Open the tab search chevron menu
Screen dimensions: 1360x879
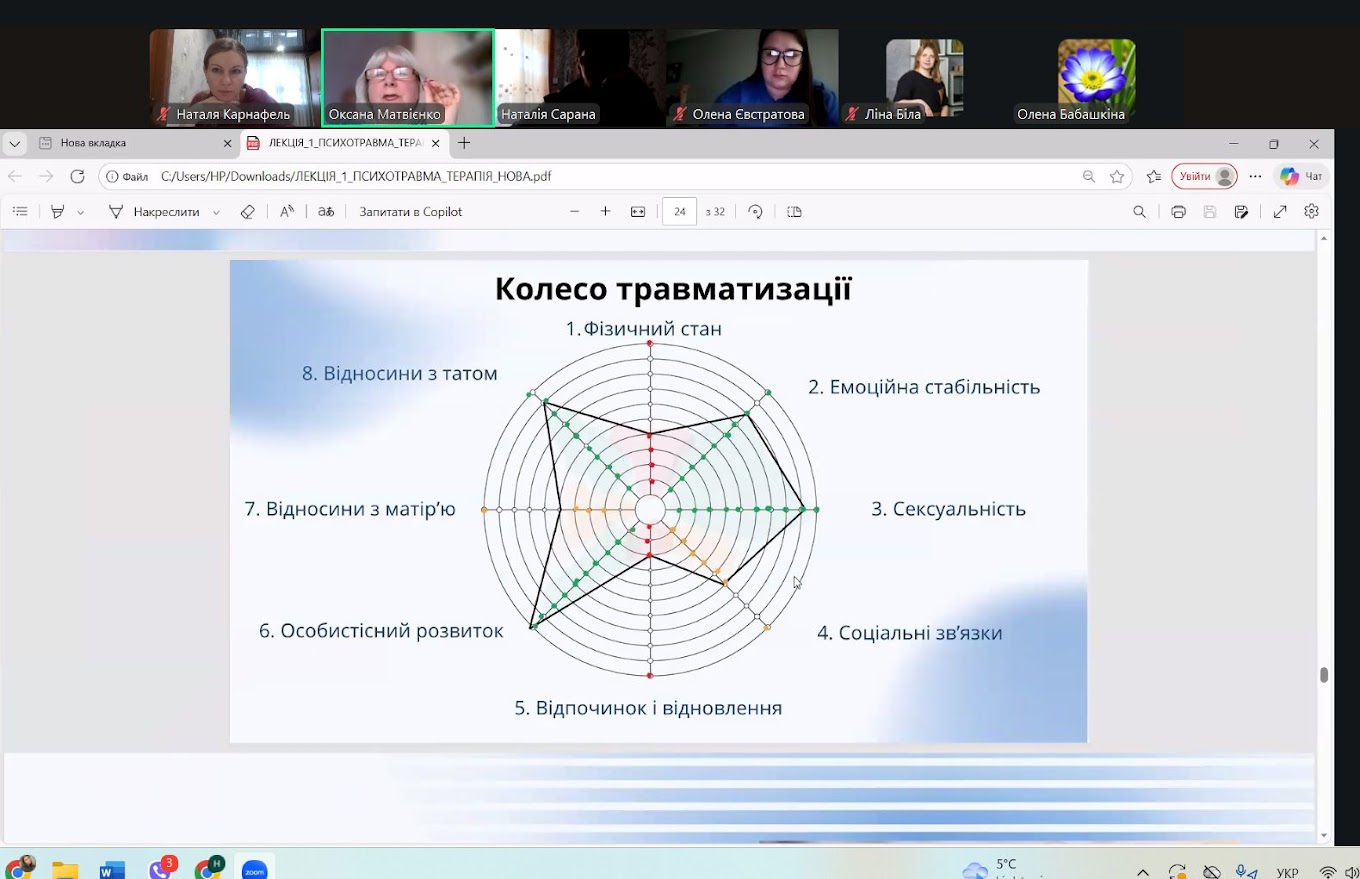coord(14,144)
